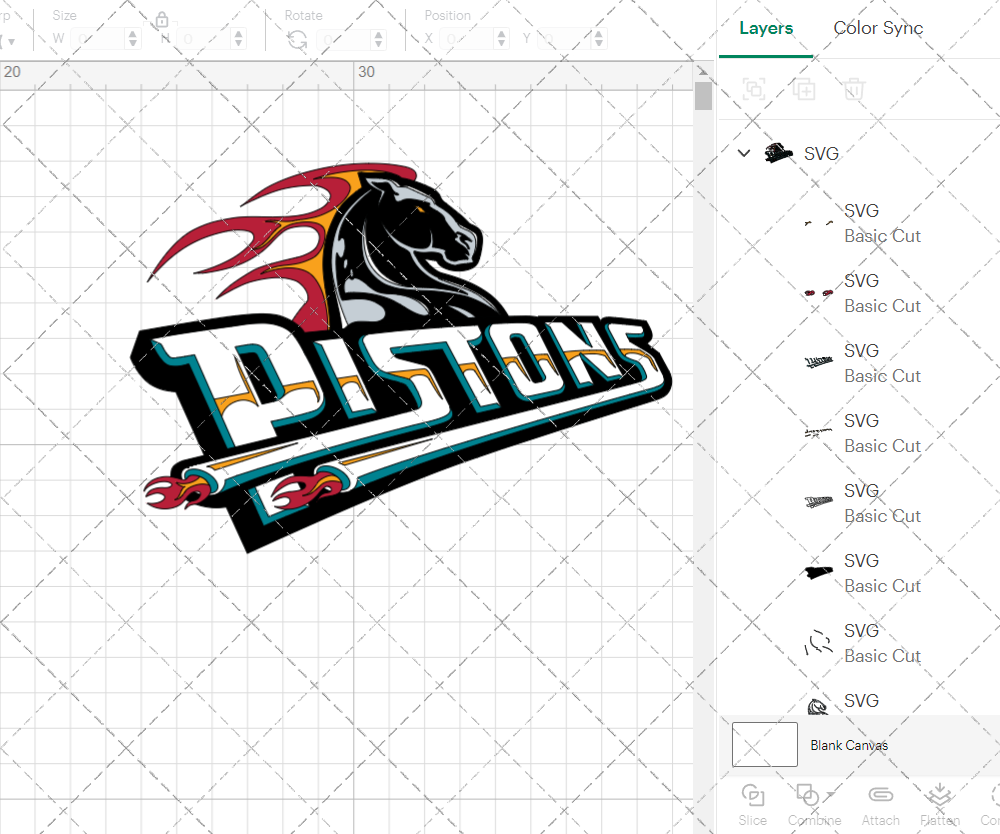Click the Rotate field stepper arrows
The height and width of the screenshot is (834, 1000).
pyautogui.click(x=379, y=40)
